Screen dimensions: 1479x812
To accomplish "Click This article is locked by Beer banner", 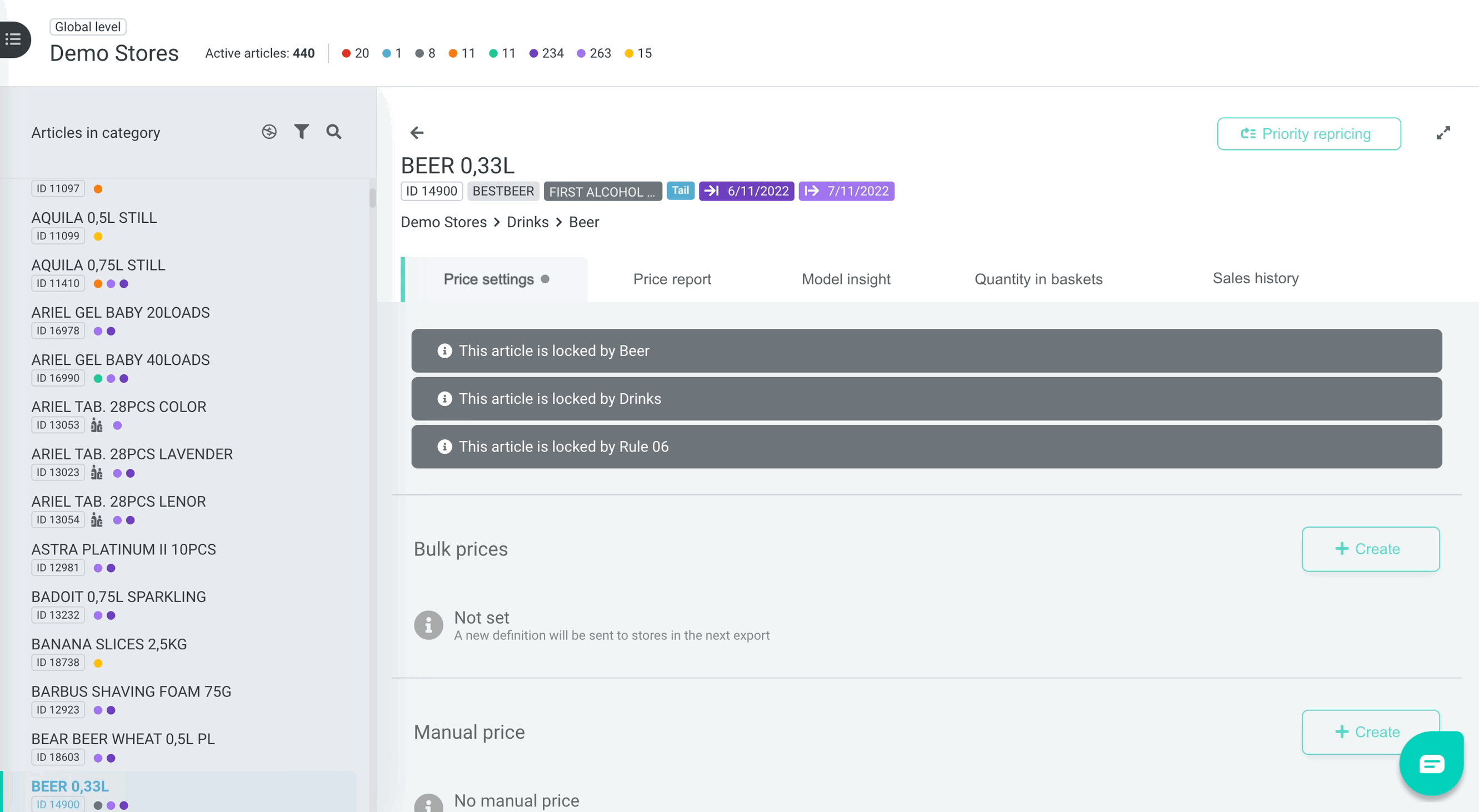I will pos(926,350).
